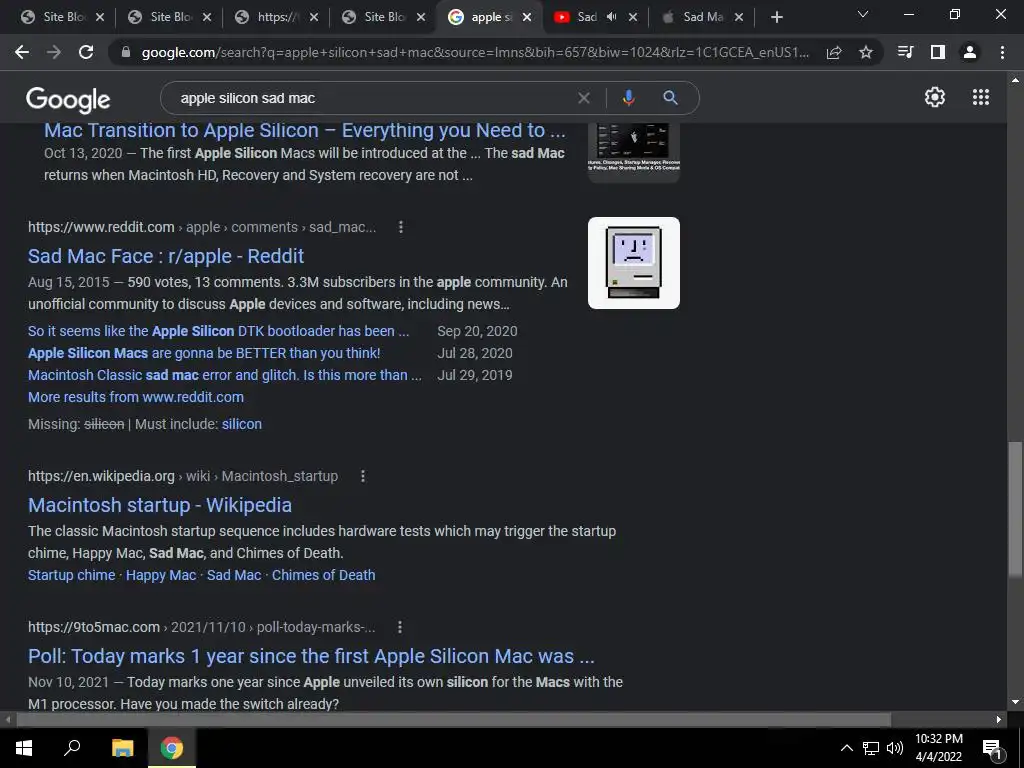Click More results from www.reddit.com
The height and width of the screenshot is (768, 1024).
click(x=136, y=397)
